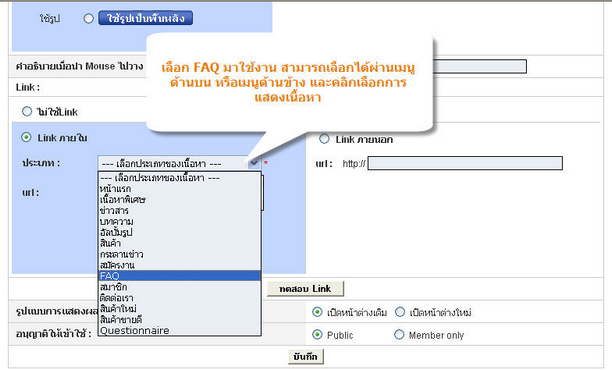Choose the Link ภายใน radio option
This screenshot has height=370, width=612.
26,137
